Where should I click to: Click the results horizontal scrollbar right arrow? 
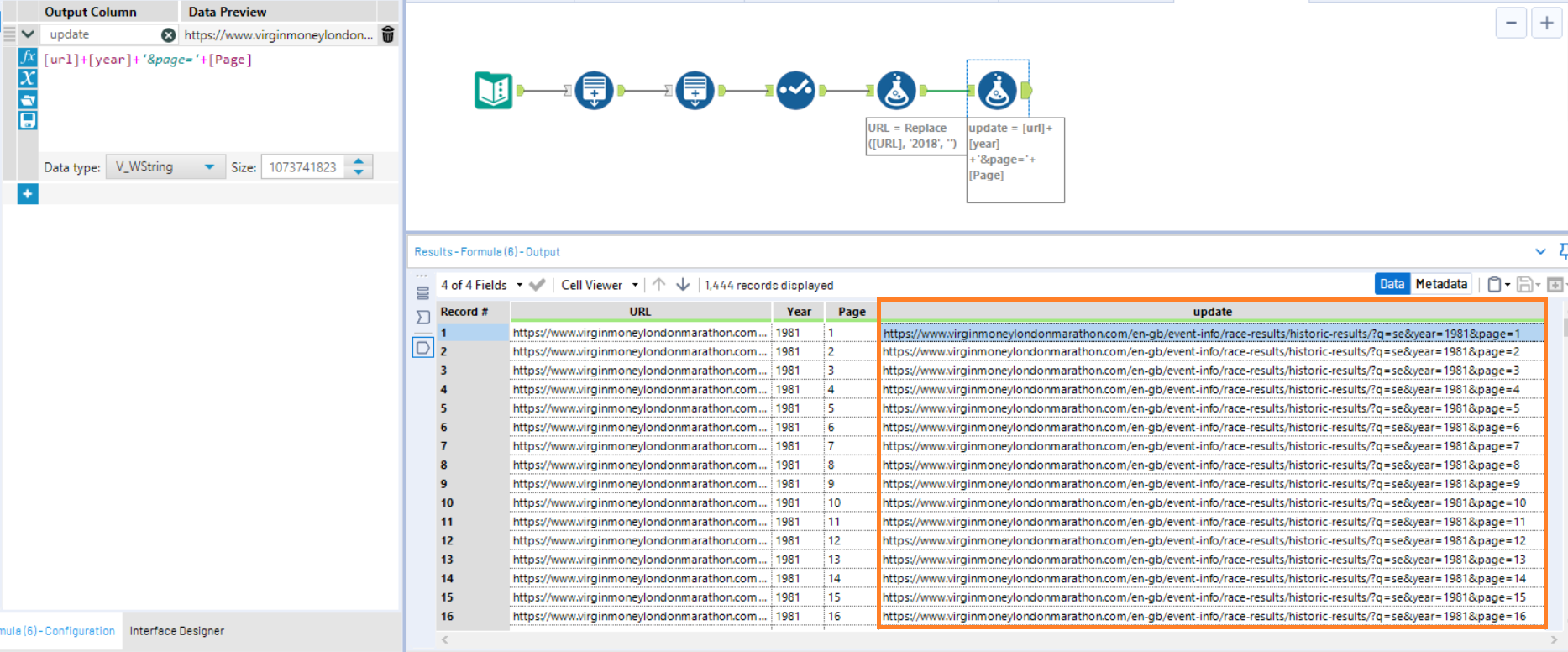point(1554,639)
